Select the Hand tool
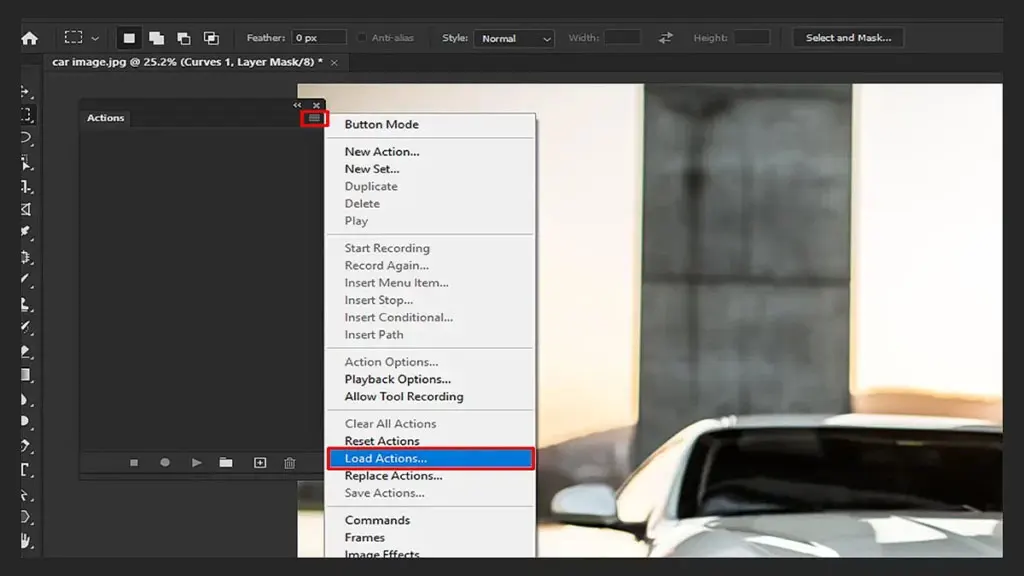Image resolution: width=1024 pixels, height=576 pixels. (x=26, y=541)
